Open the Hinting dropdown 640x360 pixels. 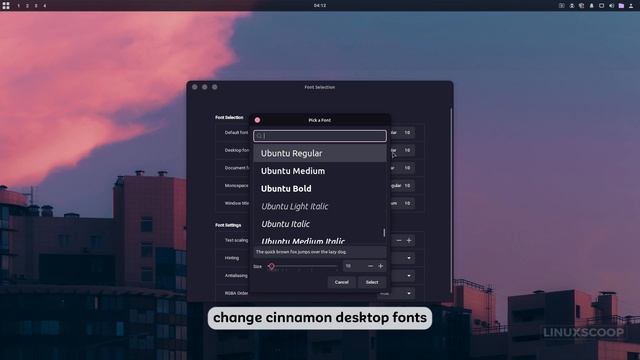(x=402, y=258)
